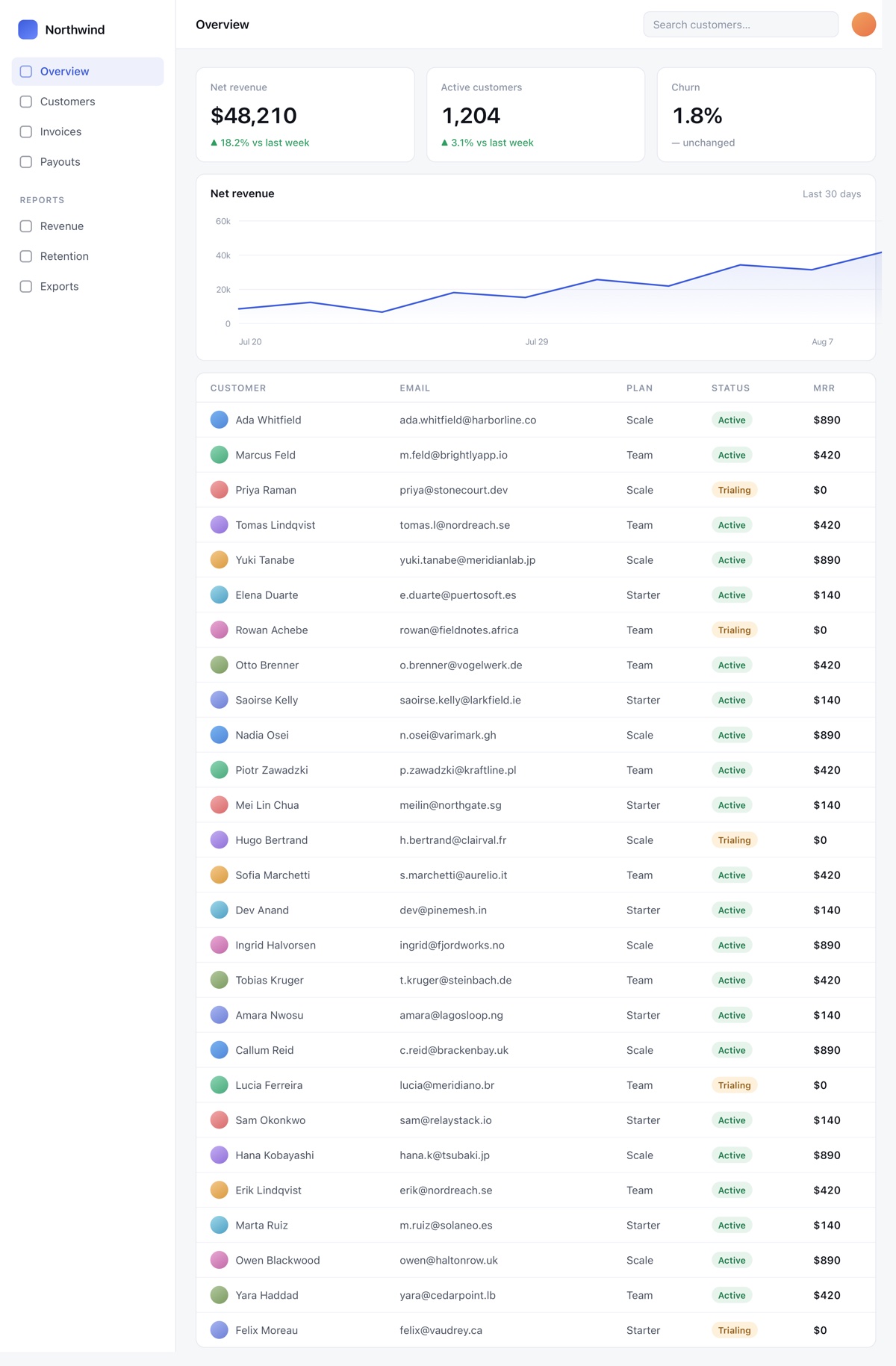Click the name Ingrid Halvorsen
This screenshot has height=1366, width=896.
(x=276, y=946)
